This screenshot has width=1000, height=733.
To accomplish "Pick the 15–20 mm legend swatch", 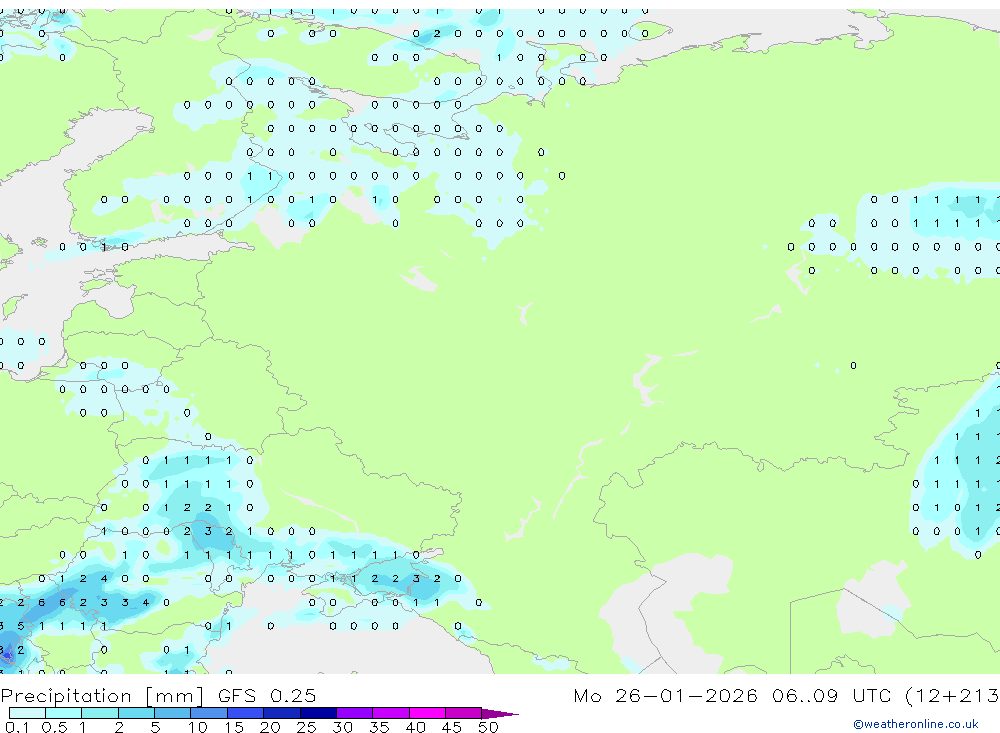I will click(246, 713).
